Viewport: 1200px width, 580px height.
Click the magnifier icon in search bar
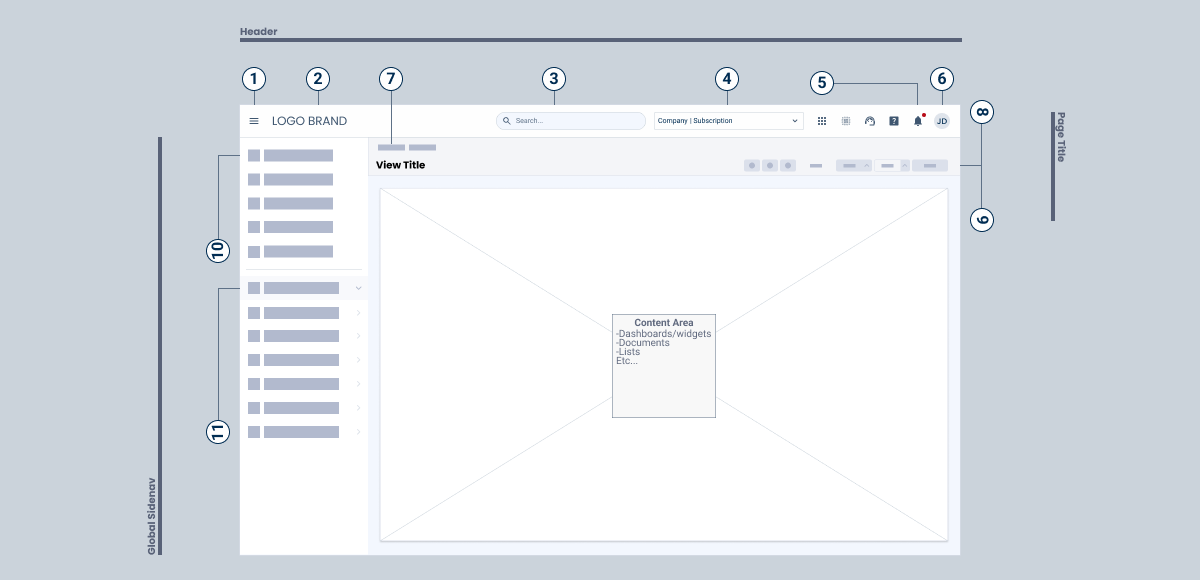pos(507,121)
